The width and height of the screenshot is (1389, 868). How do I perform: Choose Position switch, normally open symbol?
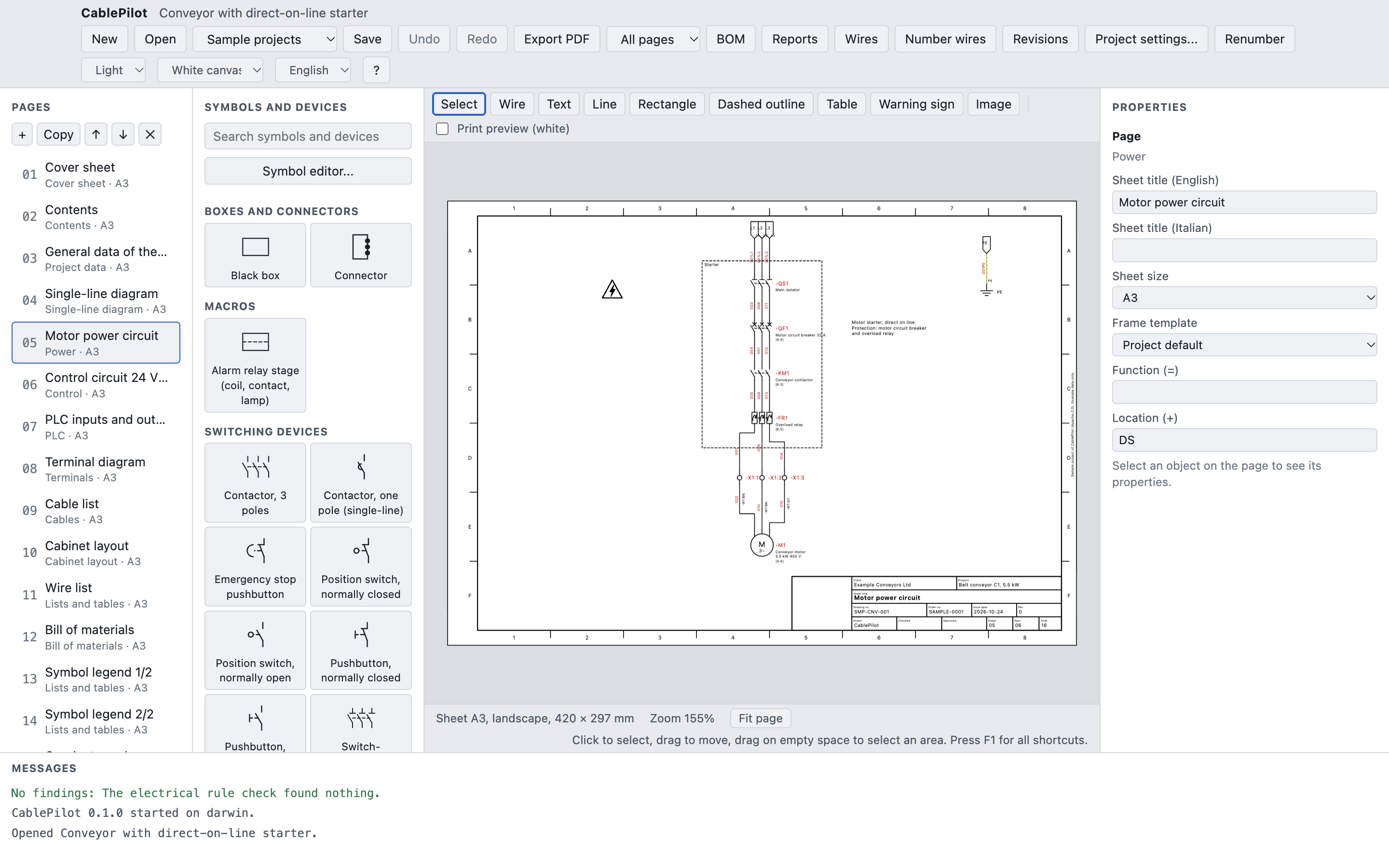pos(255,651)
